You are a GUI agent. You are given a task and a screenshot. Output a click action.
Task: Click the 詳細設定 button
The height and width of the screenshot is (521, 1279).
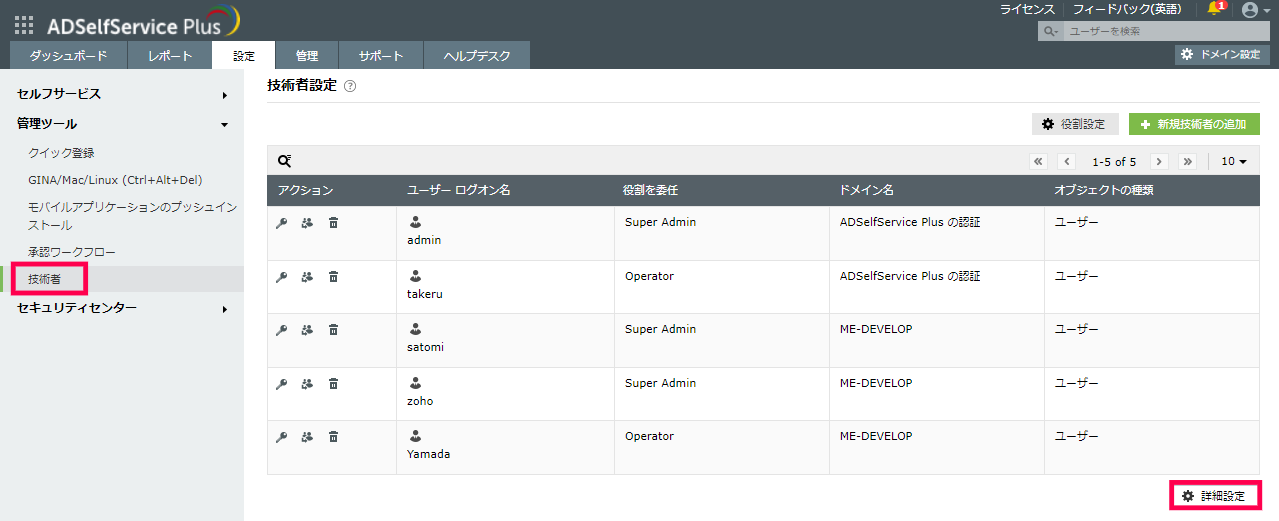click(1214, 496)
